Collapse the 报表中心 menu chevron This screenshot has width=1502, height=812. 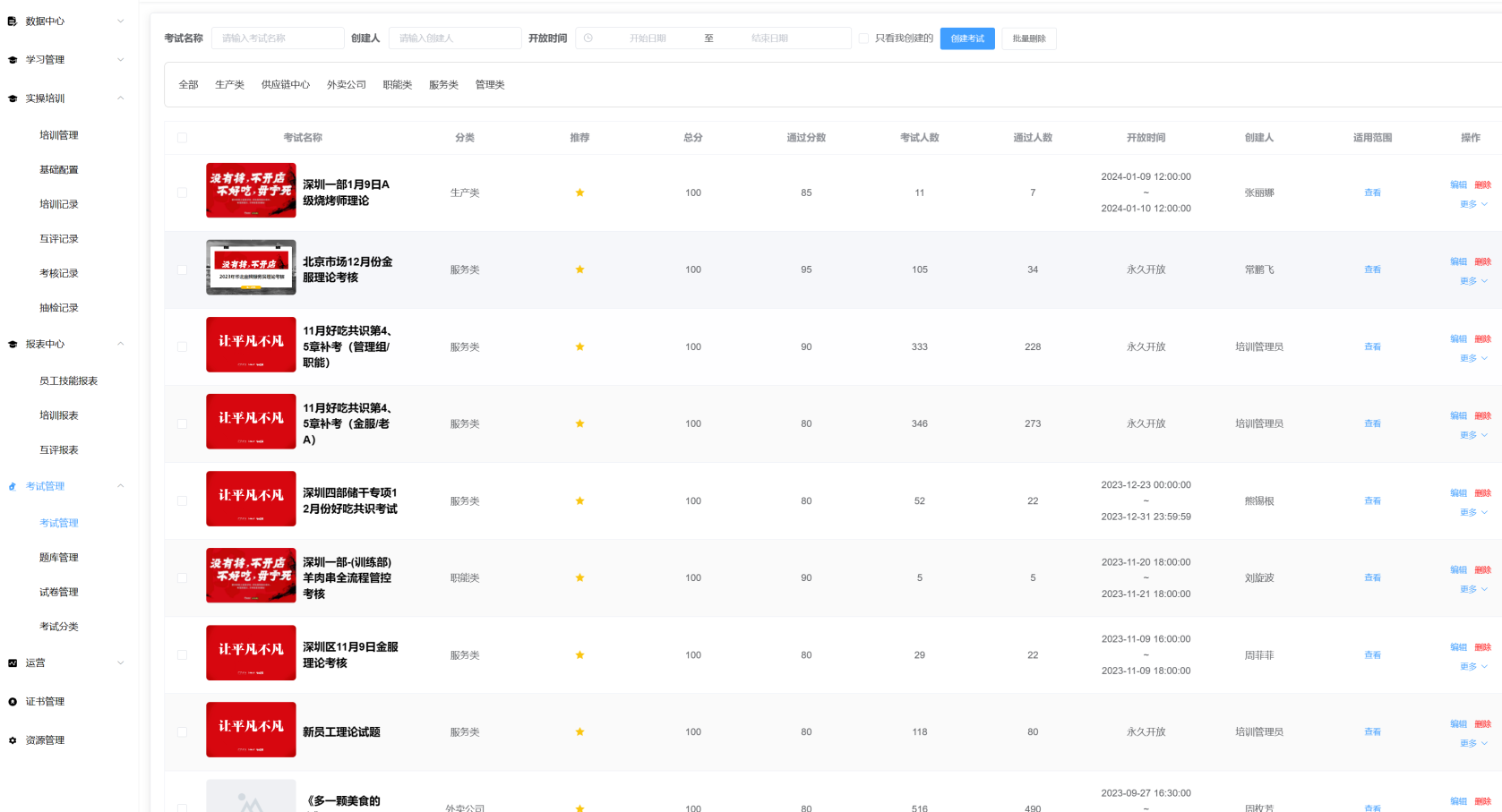tap(121, 344)
